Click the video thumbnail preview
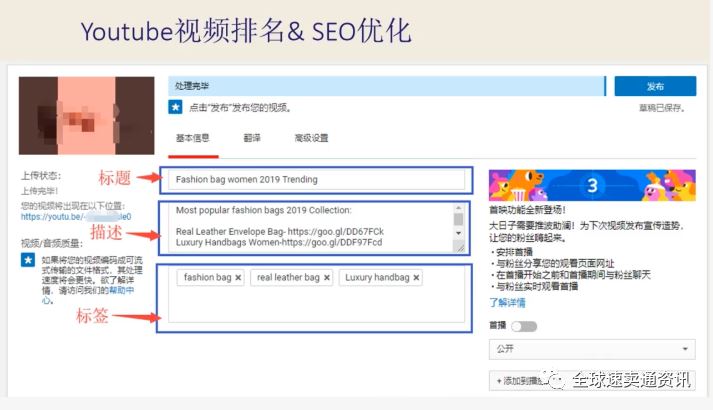713x410 pixels. point(86,115)
